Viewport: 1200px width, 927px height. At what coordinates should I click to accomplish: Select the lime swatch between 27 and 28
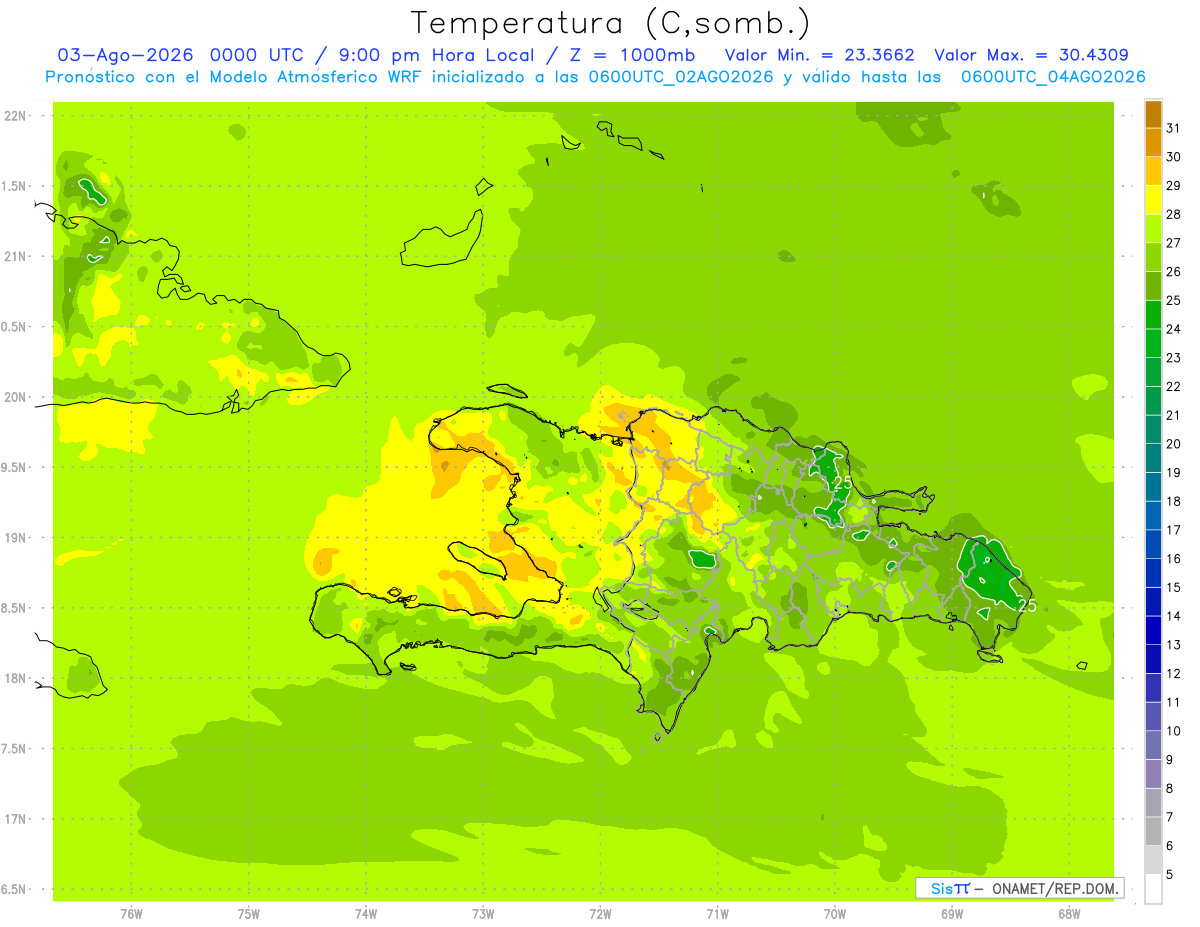pos(1153,228)
